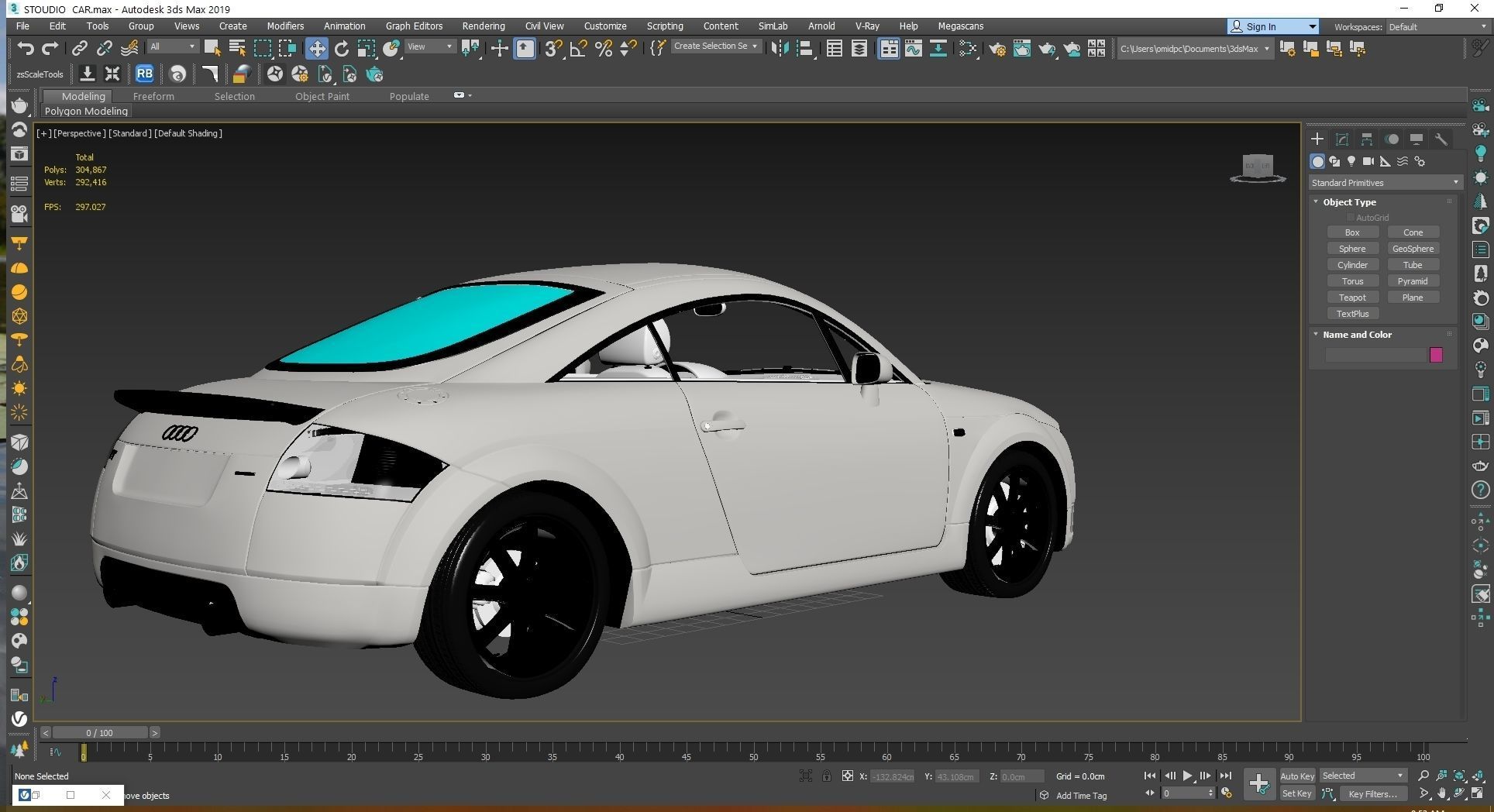Open the Material Editor icon

[x=967, y=49]
